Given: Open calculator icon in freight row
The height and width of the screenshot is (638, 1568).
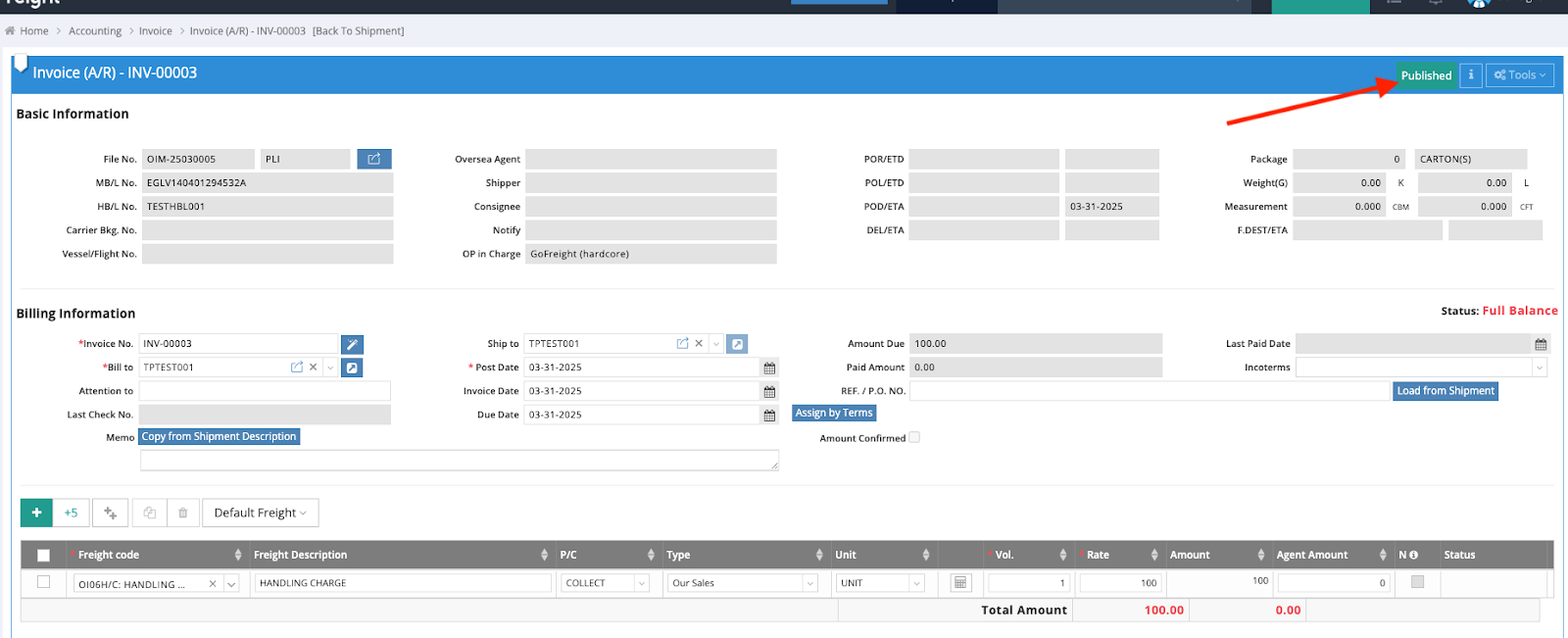Looking at the screenshot, I should tap(960, 583).
